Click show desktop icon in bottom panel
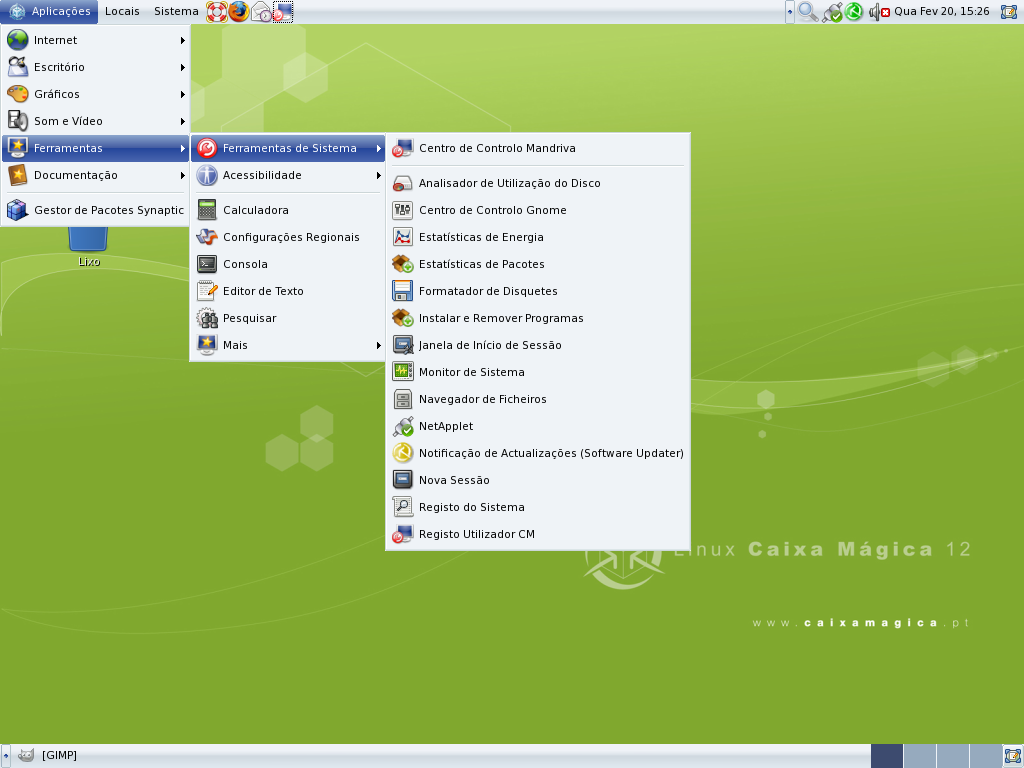The width and height of the screenshot is (1024, 768). coord(1012,756)
